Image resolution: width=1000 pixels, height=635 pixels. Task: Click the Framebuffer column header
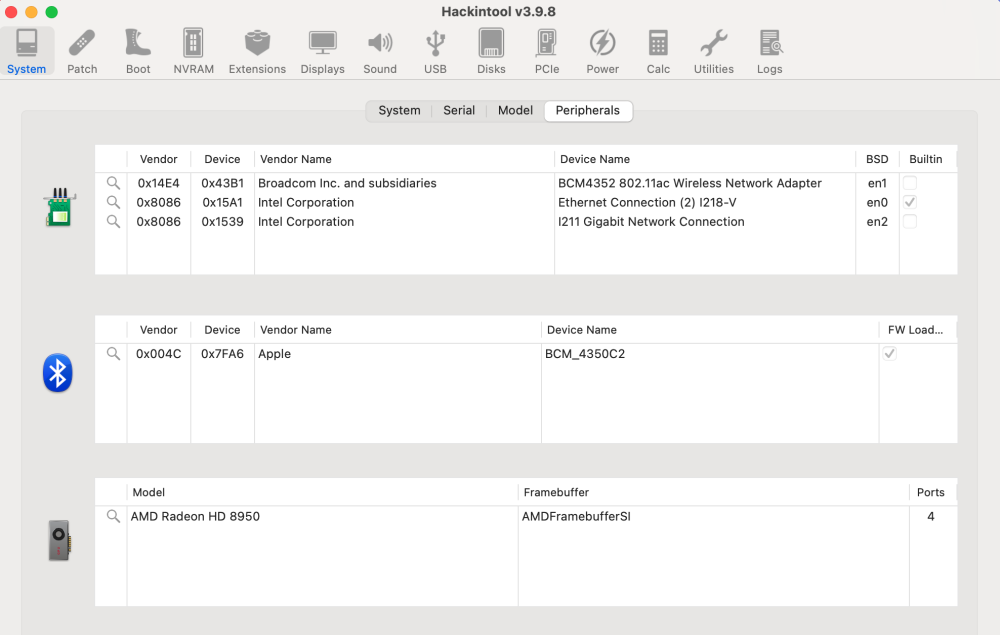[x=713, y=492]
